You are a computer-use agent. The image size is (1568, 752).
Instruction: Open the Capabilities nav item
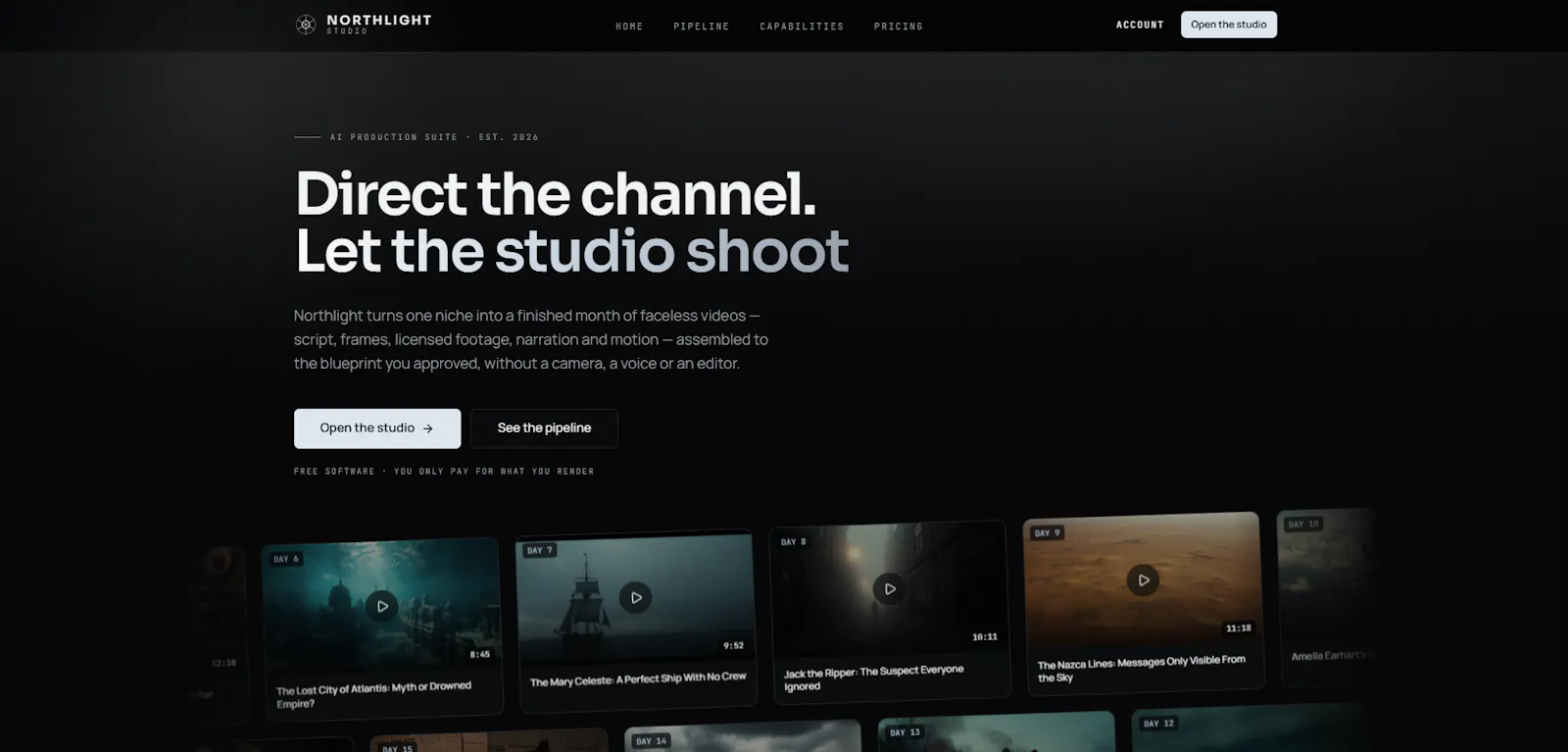pyautogui.click(x=802, y=26)
